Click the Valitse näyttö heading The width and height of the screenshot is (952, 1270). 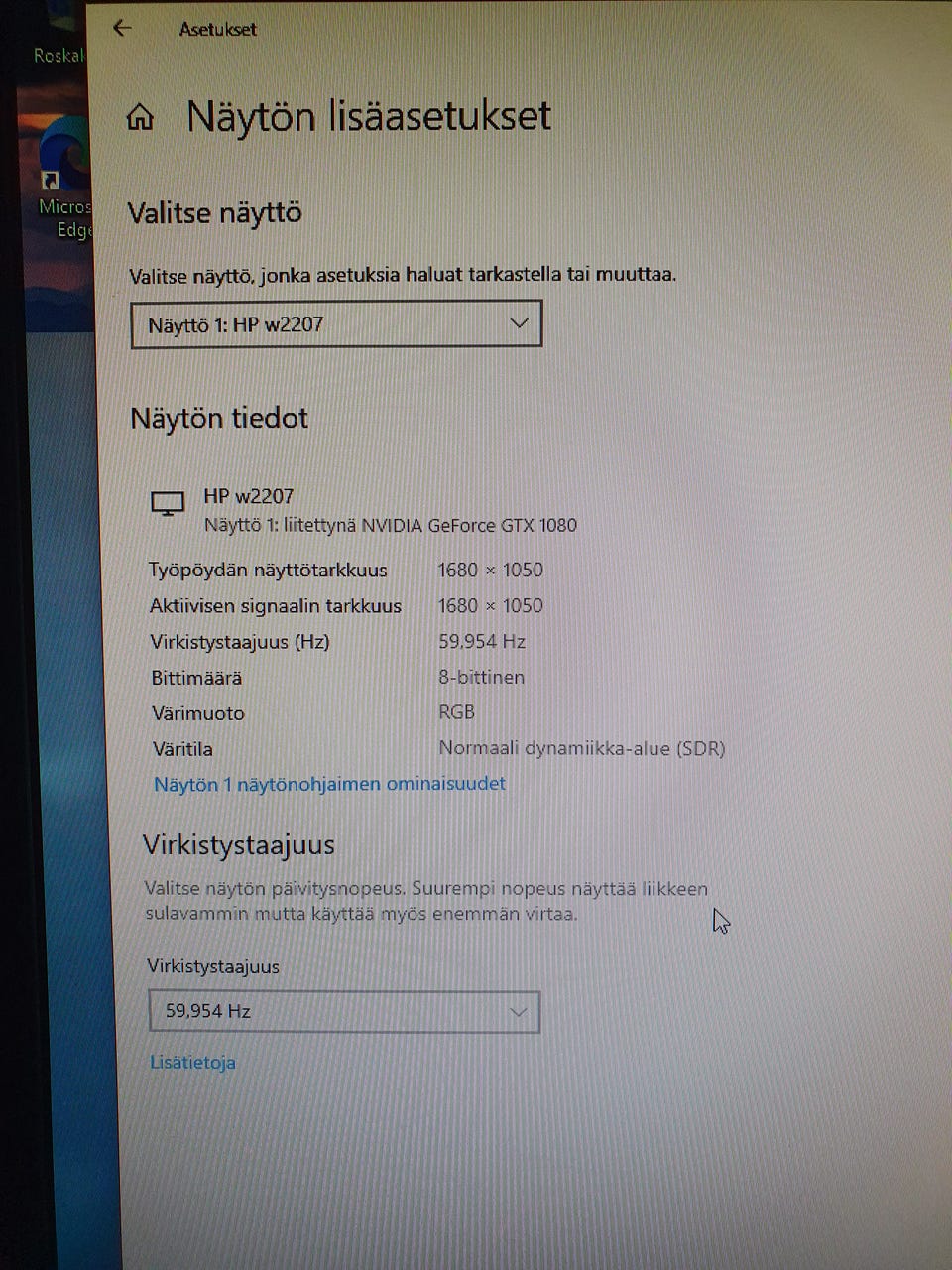[x=214, y=213]
